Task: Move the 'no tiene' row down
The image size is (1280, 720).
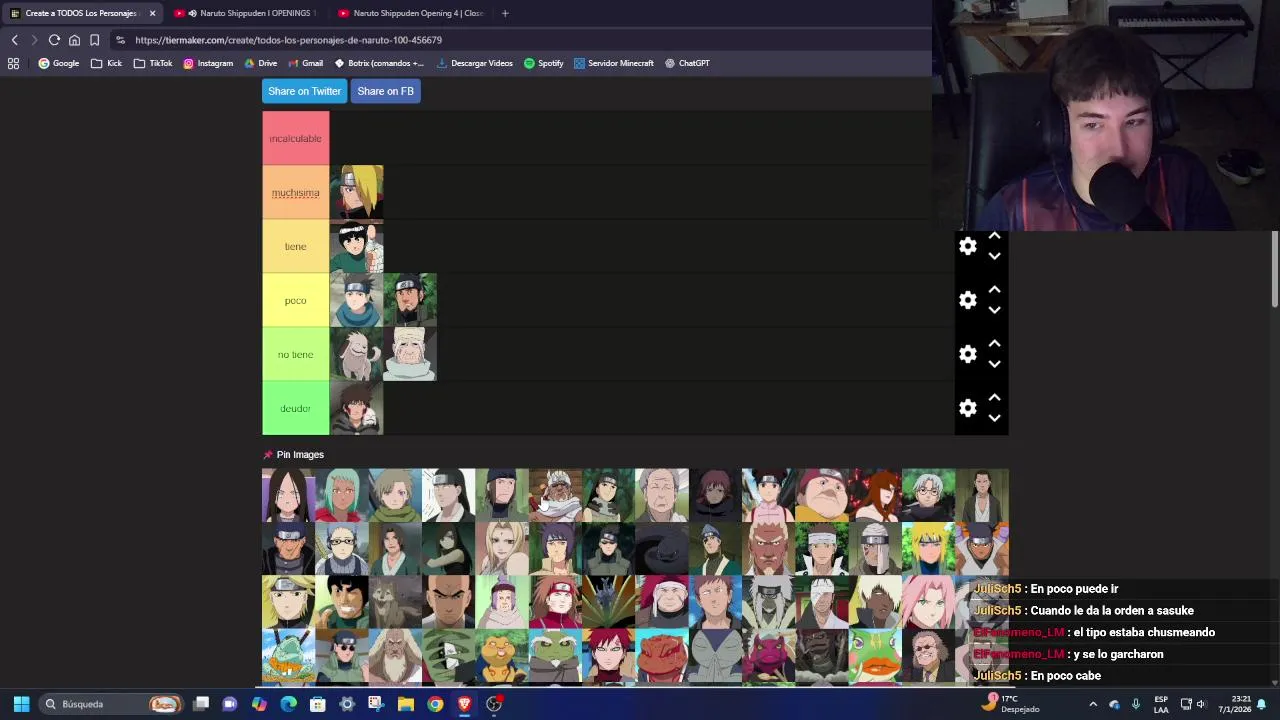Action: (994, 364)
